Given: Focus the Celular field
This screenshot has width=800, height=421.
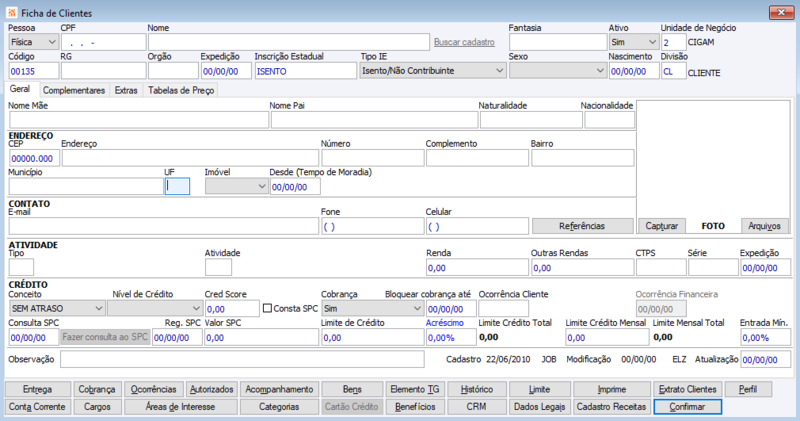Looking at the screenshot, I should (477, 226).
